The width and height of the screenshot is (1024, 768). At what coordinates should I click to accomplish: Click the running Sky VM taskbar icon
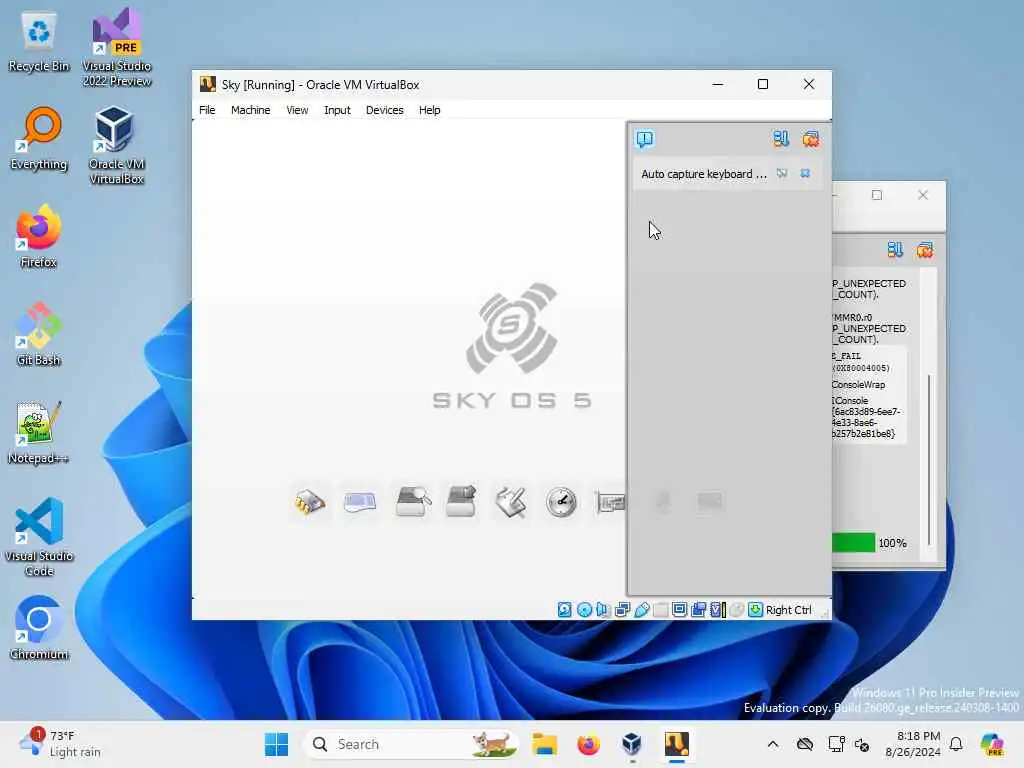tap(677, 744)
